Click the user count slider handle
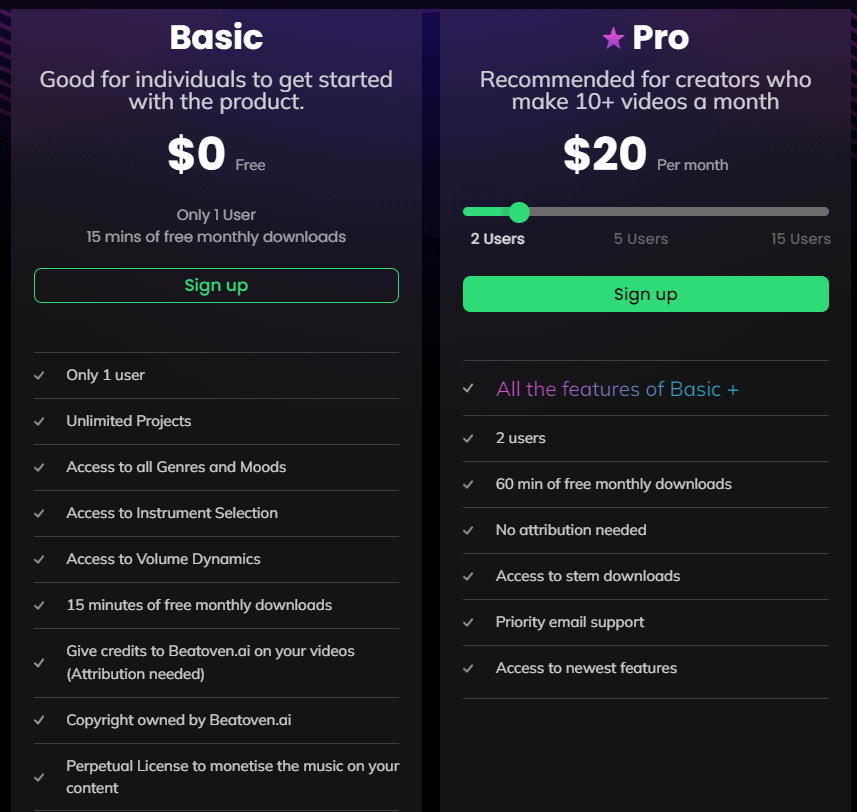This screenshot has width=857, height=812. click(518, 212)
